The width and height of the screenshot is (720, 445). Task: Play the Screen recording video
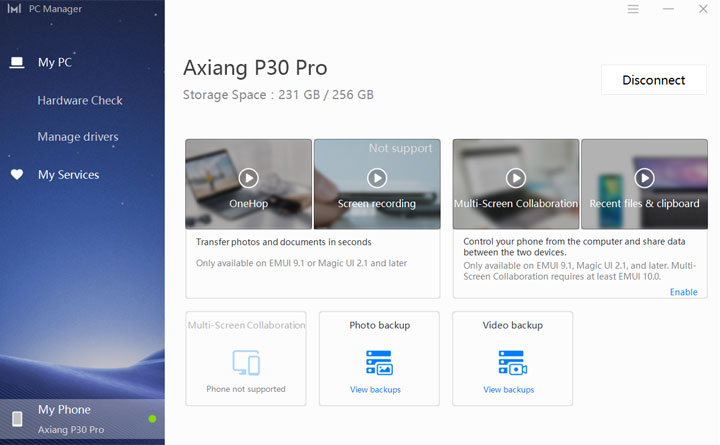click(x=376, y=178)
